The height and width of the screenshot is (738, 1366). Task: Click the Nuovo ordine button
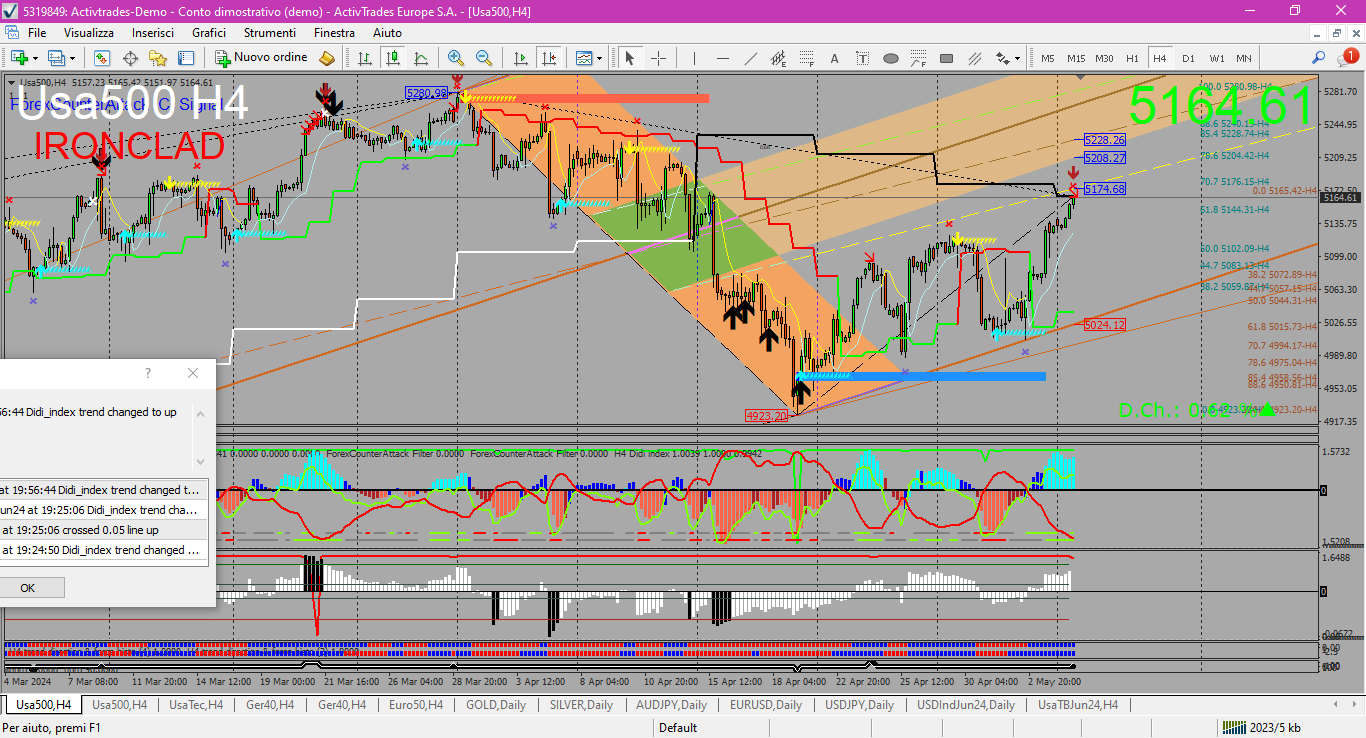tap(261, 58)
